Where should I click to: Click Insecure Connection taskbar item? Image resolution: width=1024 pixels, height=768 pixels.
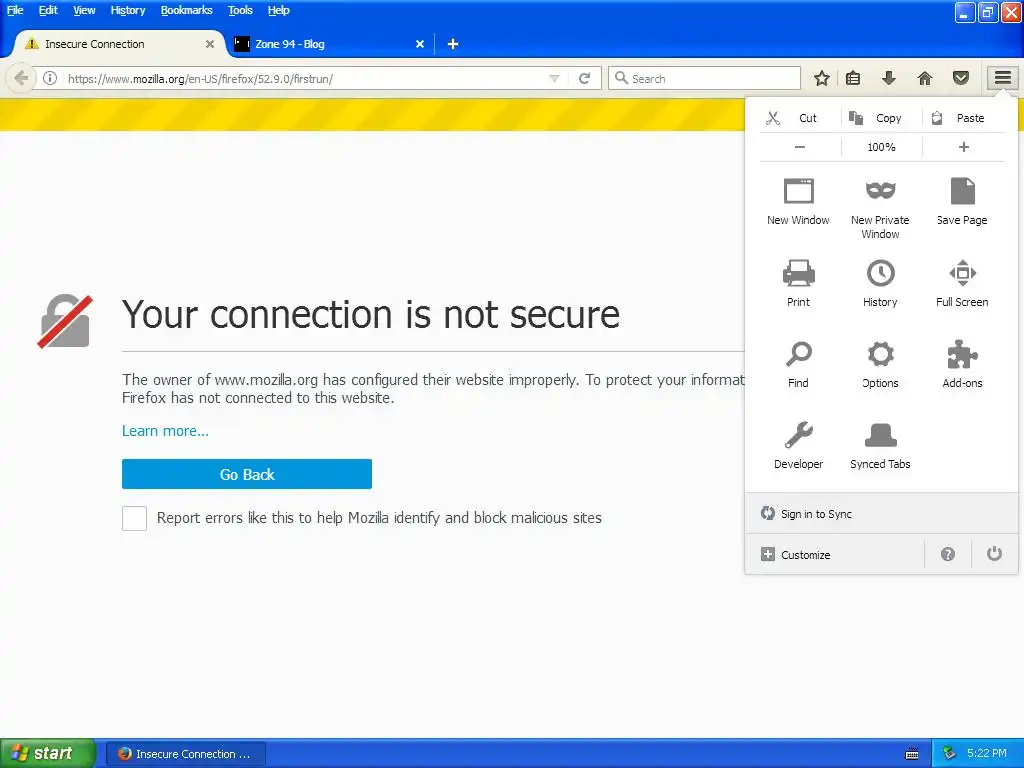click(x=186, y=754)
